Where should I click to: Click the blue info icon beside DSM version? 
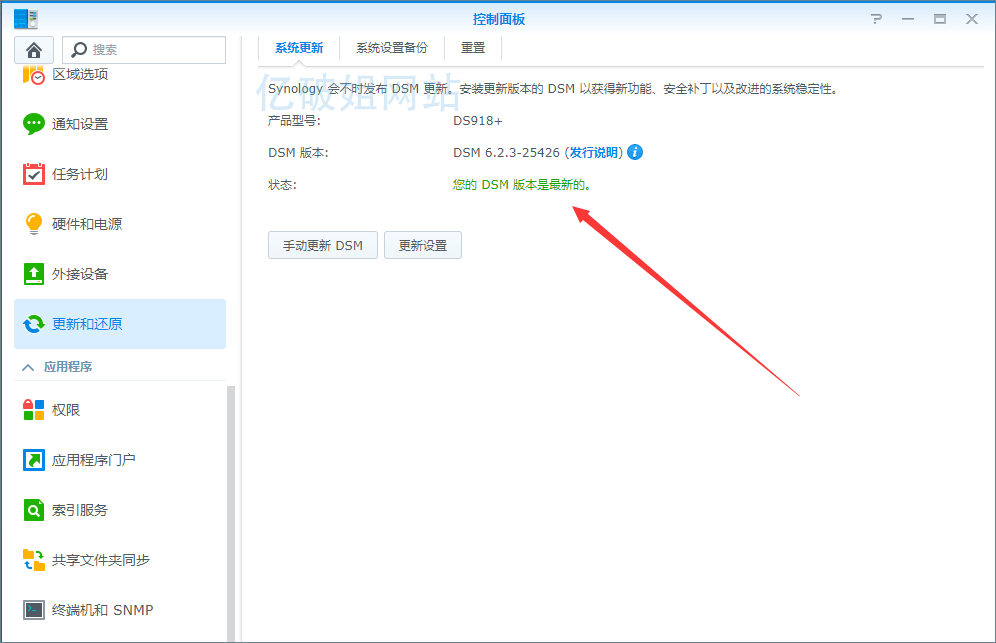click(x=635, y=152)
